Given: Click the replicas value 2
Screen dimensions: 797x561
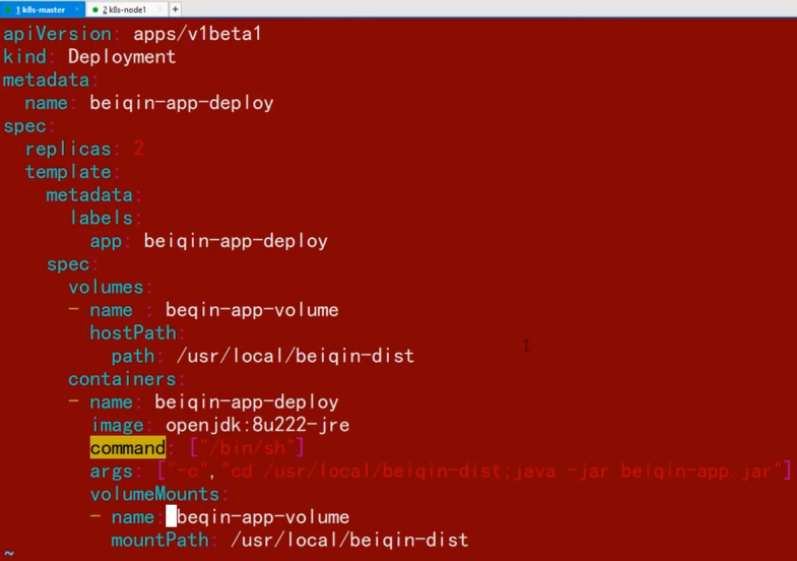Looking at the screenshot, I should point(139,148).
